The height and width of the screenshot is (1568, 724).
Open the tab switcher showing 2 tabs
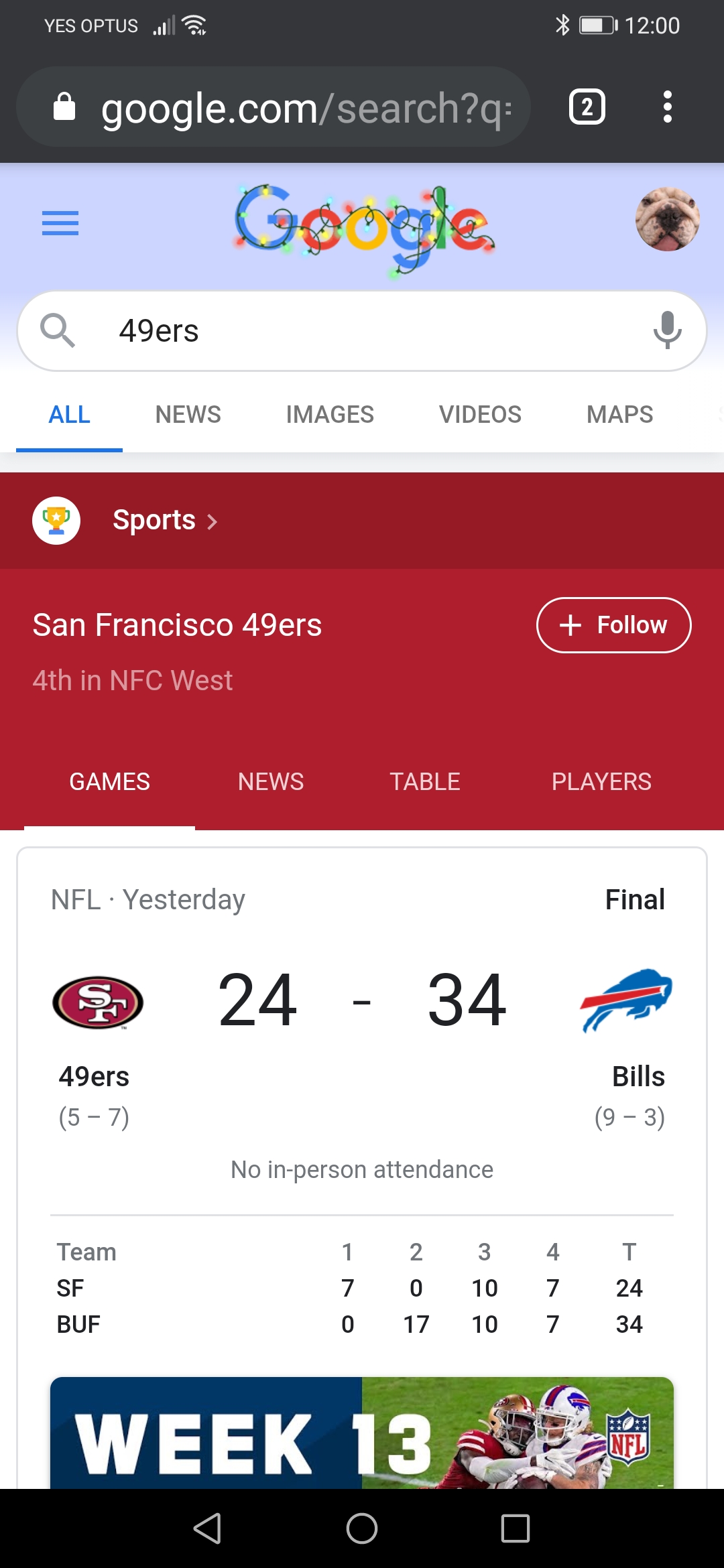point(587,107)
